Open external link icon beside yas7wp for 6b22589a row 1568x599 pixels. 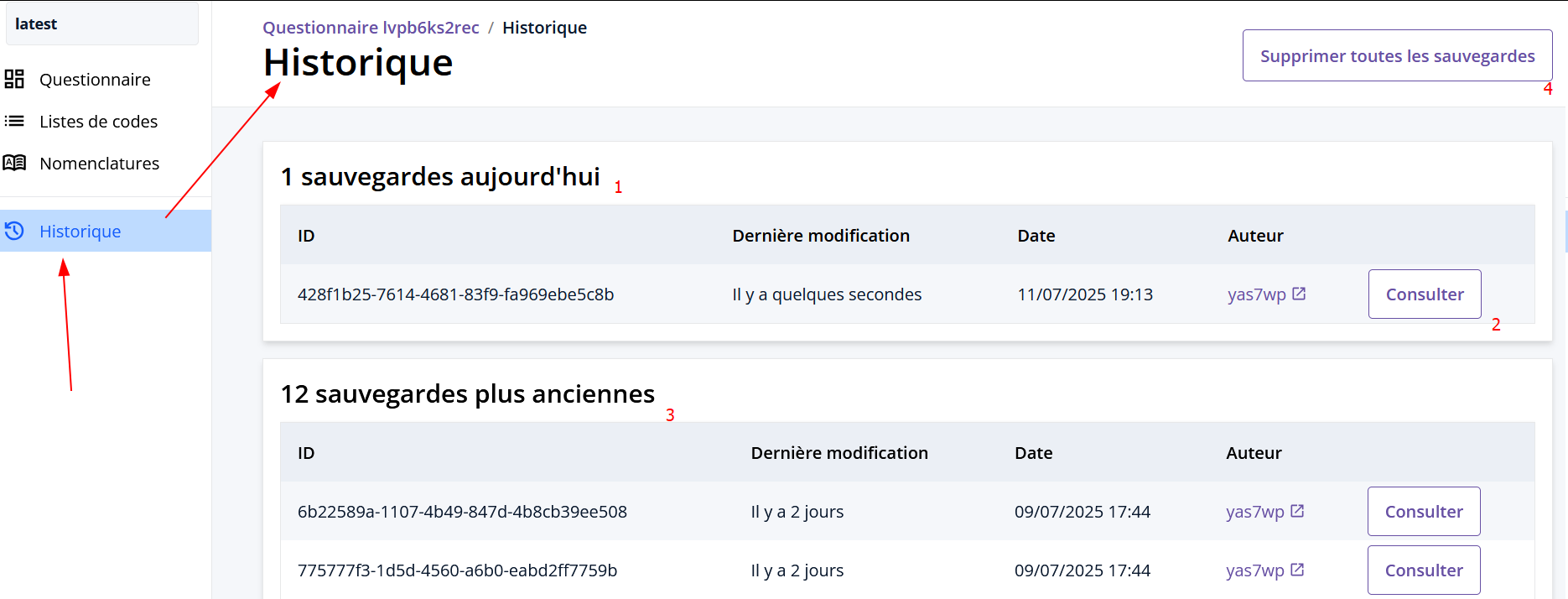tap(1297, 511)
